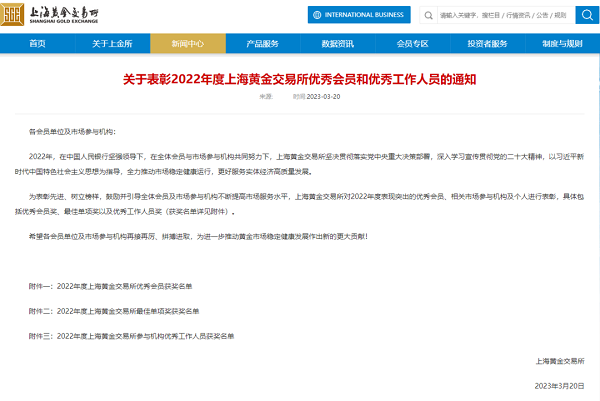Click the red article title heading
This screenshot has height=401, width=600.
299,79
